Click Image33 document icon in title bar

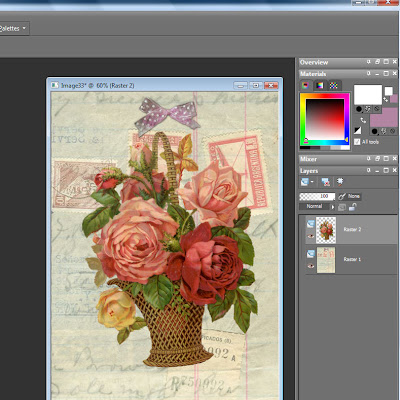[54, 85]
